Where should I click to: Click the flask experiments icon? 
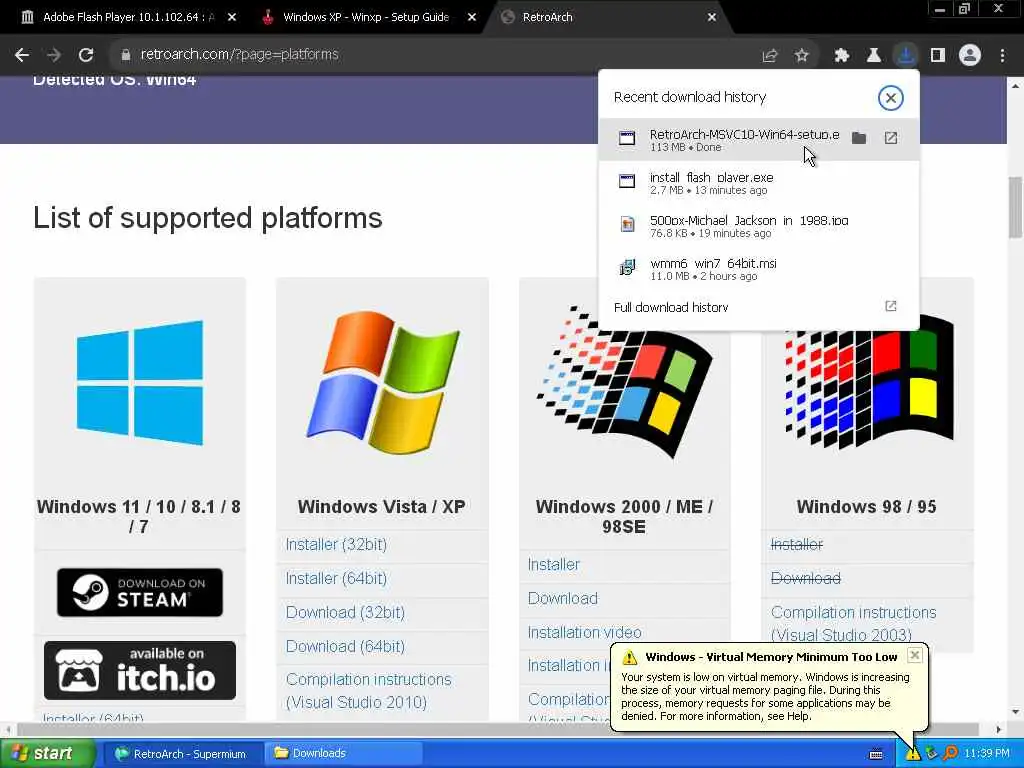pos(874,56)
